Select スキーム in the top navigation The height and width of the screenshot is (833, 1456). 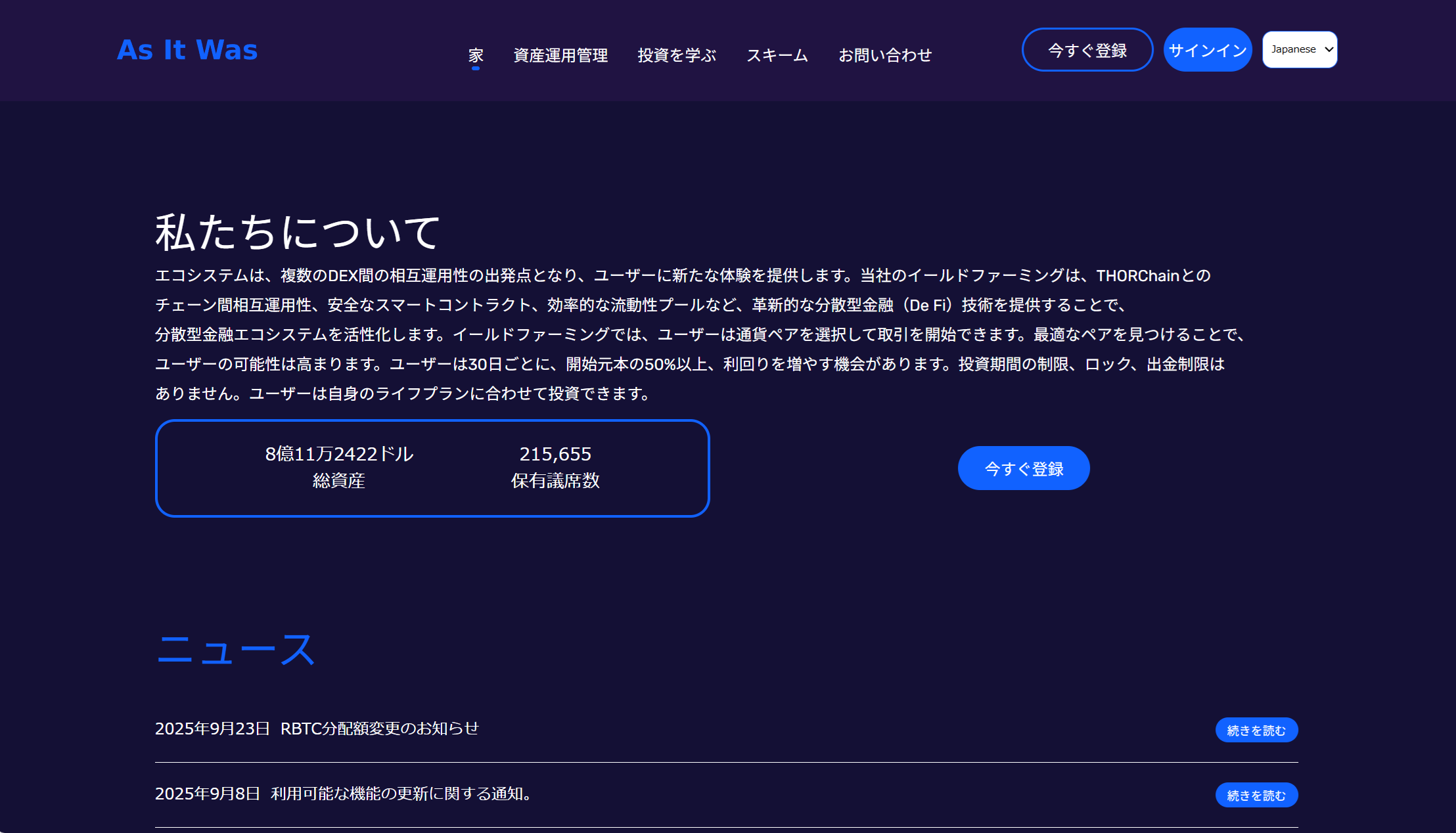click(777, 55)
